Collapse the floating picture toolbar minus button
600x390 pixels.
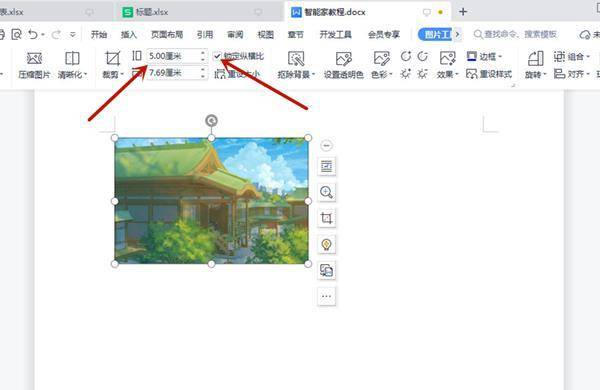pos(326,145)
